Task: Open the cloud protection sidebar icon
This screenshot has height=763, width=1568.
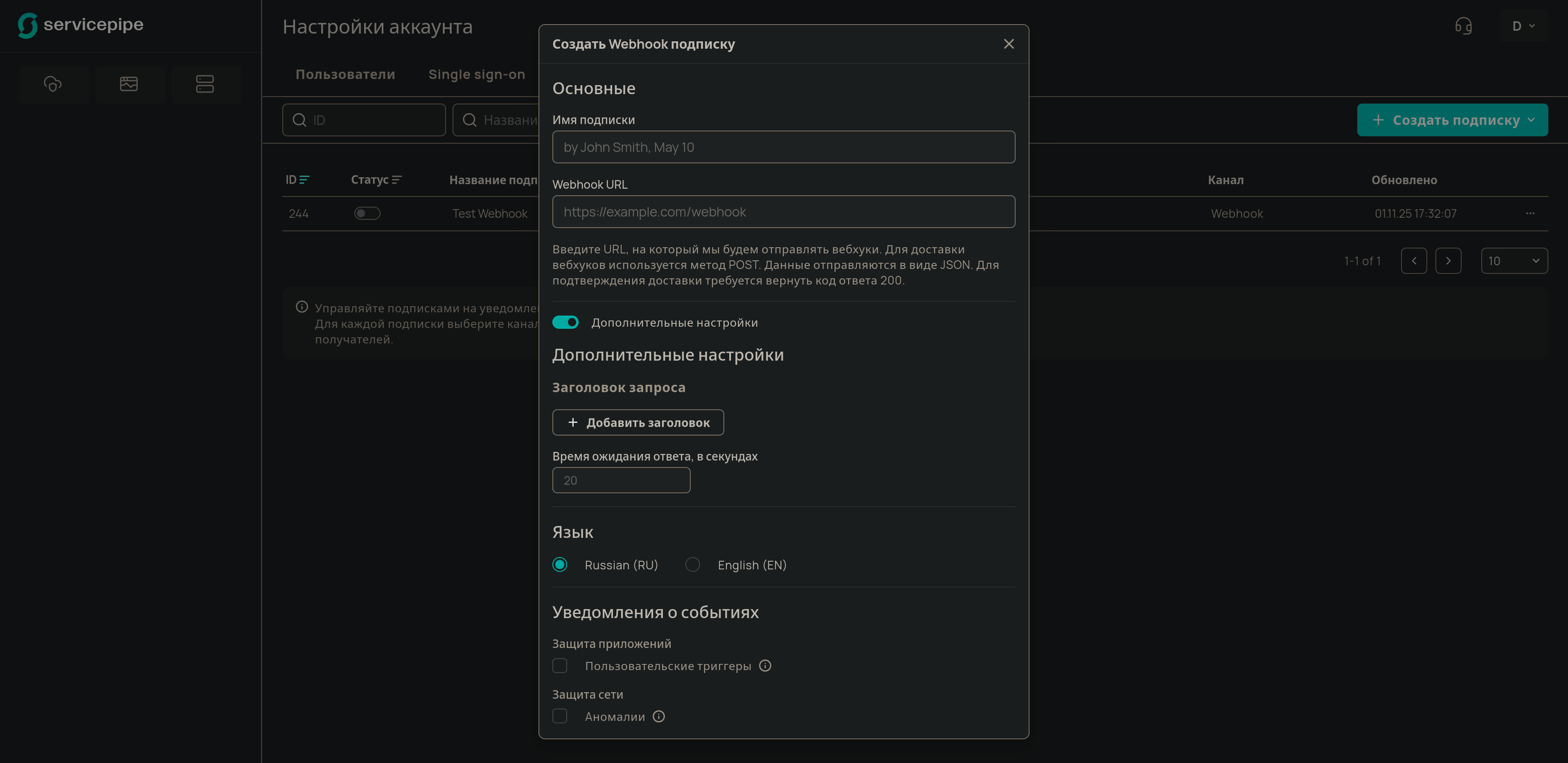Action: click(53, 84)
